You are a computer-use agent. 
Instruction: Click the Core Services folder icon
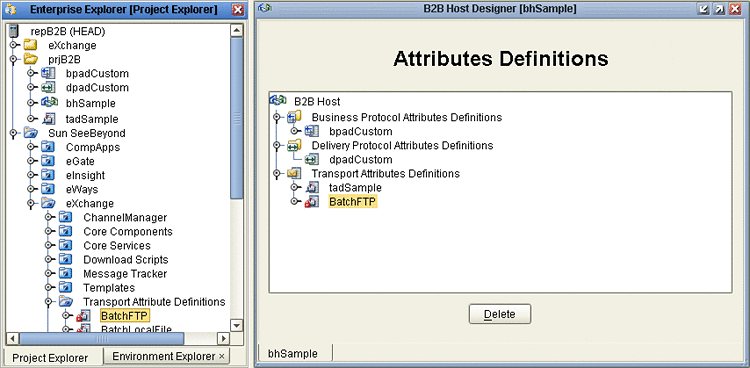pyautogui.click(x=66, y=245)
